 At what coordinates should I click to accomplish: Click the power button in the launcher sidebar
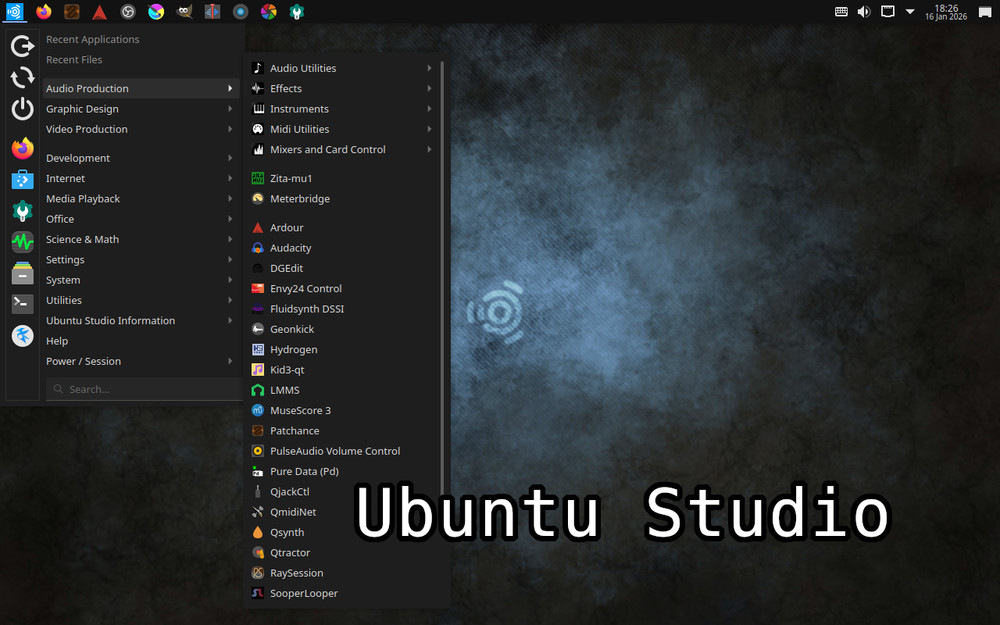coord(20,110)
